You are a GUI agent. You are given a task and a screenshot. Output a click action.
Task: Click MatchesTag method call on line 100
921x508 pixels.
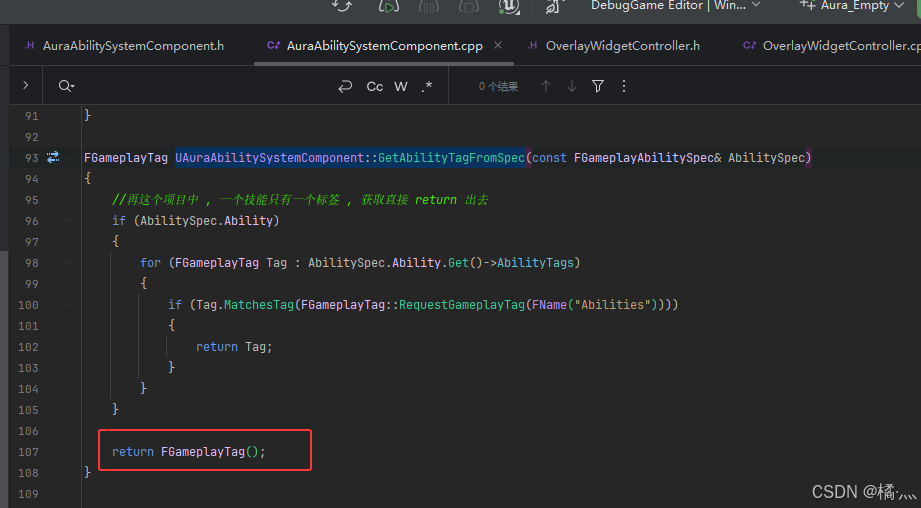pos(258,305)
